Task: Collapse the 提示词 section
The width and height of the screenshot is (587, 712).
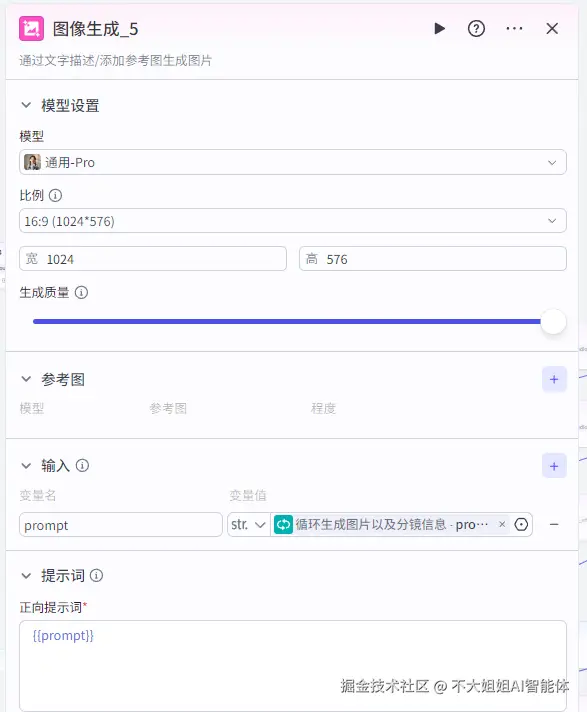Action: pyautogui.click(x=26, y=576)
